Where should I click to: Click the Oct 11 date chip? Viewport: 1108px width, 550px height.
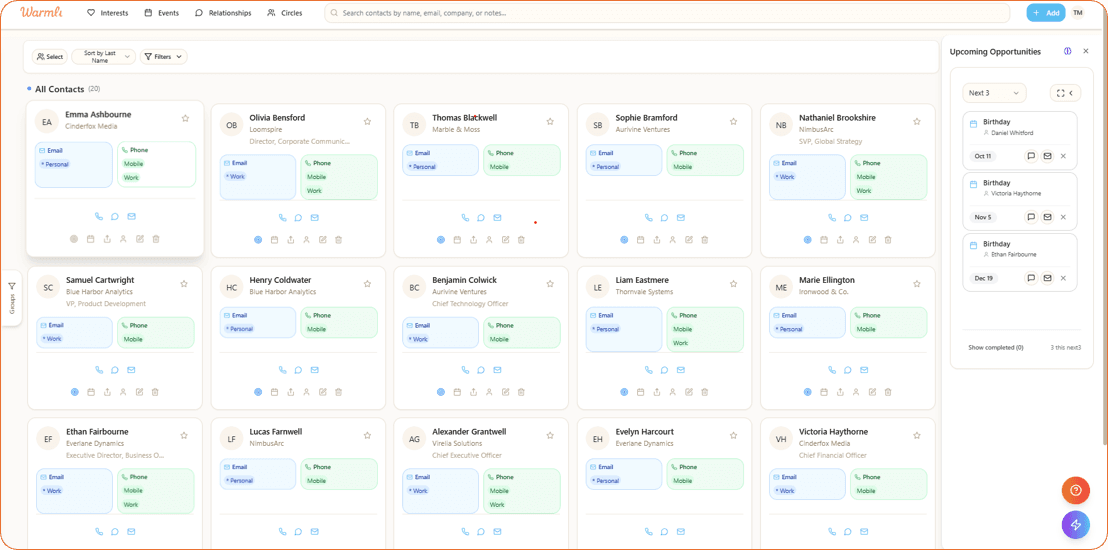(x=983, y=156)
